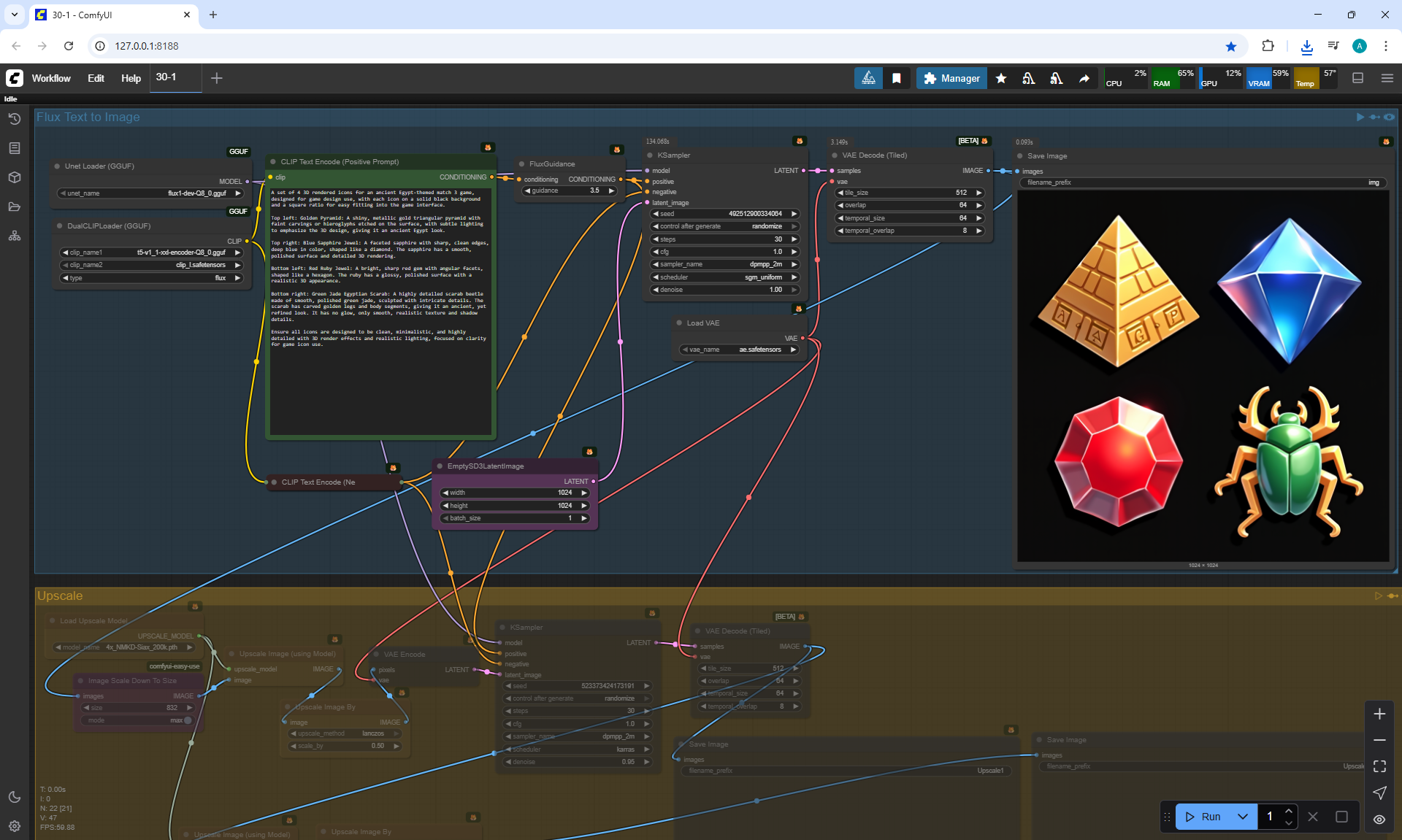Open the Edit menu

click(96, 78)
